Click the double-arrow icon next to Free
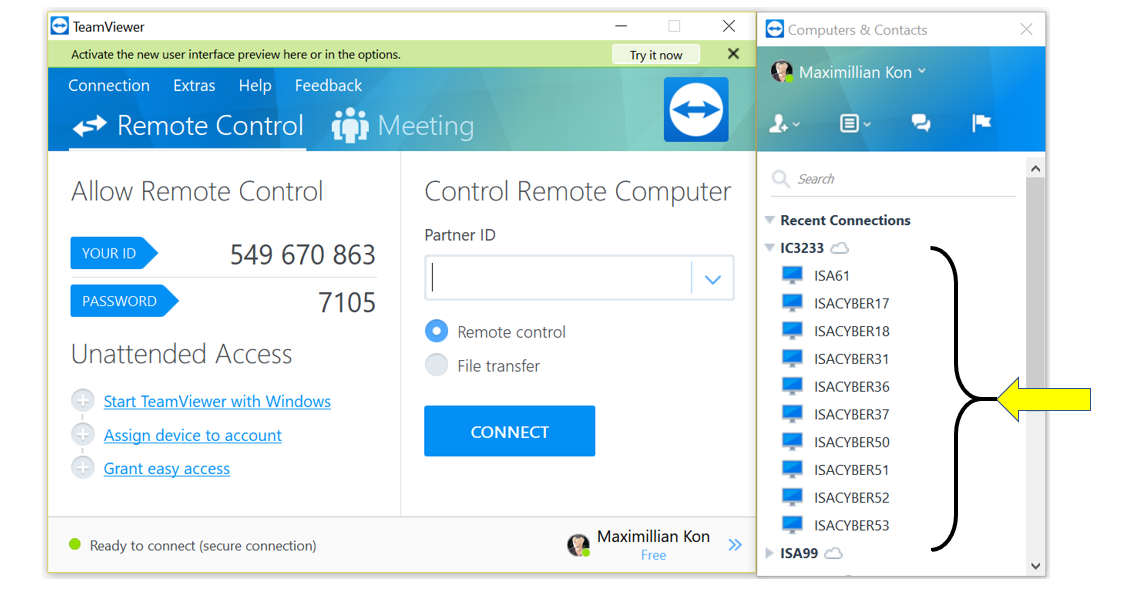The width and height of the screenshot is (1131, 596). point(735,545)
